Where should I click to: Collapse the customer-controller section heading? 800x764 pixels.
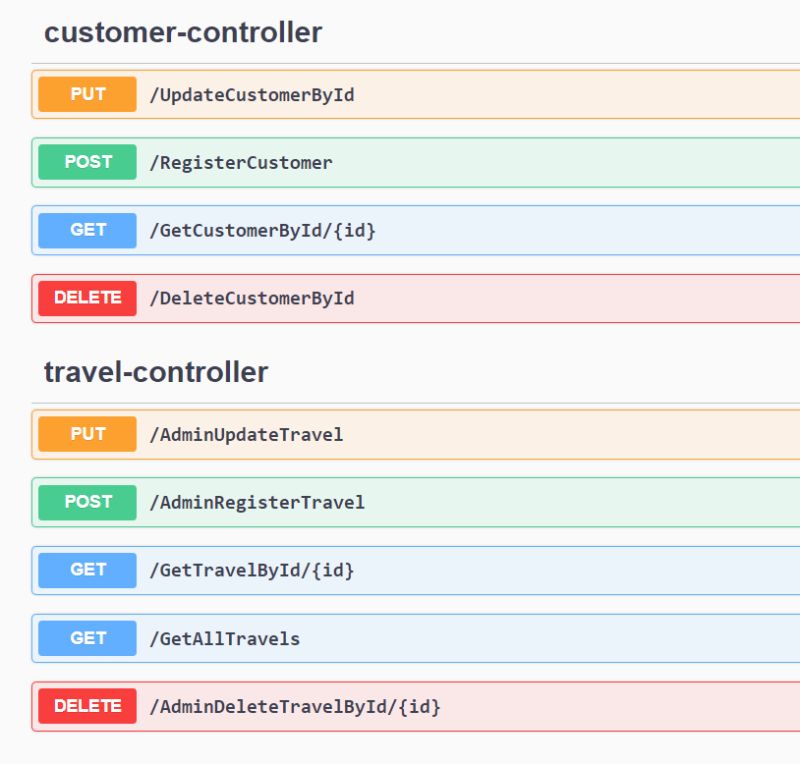click(x=183, y=32)
